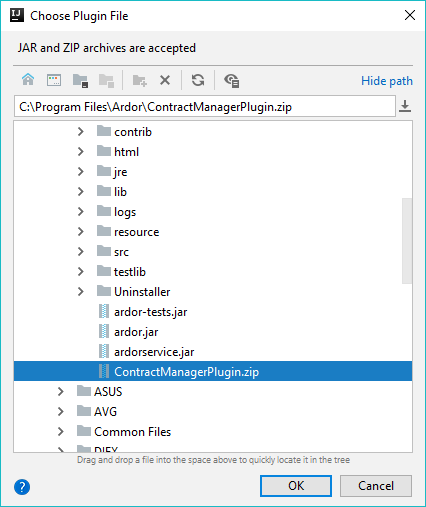Screen dimensions: 426x507
Task: Click the file path input field
Action: [205, 107]
